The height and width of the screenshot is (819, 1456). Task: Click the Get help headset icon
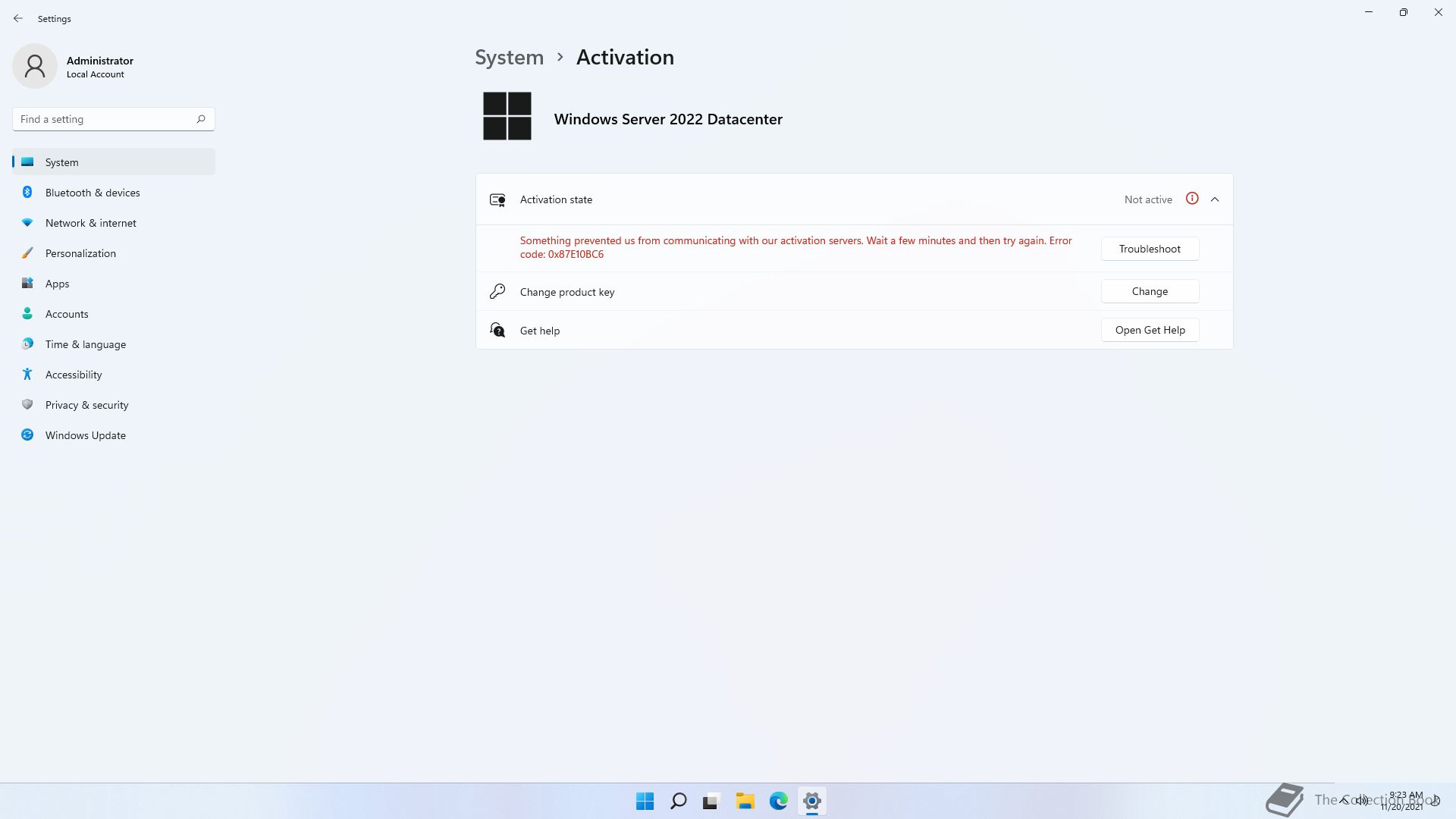[497, 330]
